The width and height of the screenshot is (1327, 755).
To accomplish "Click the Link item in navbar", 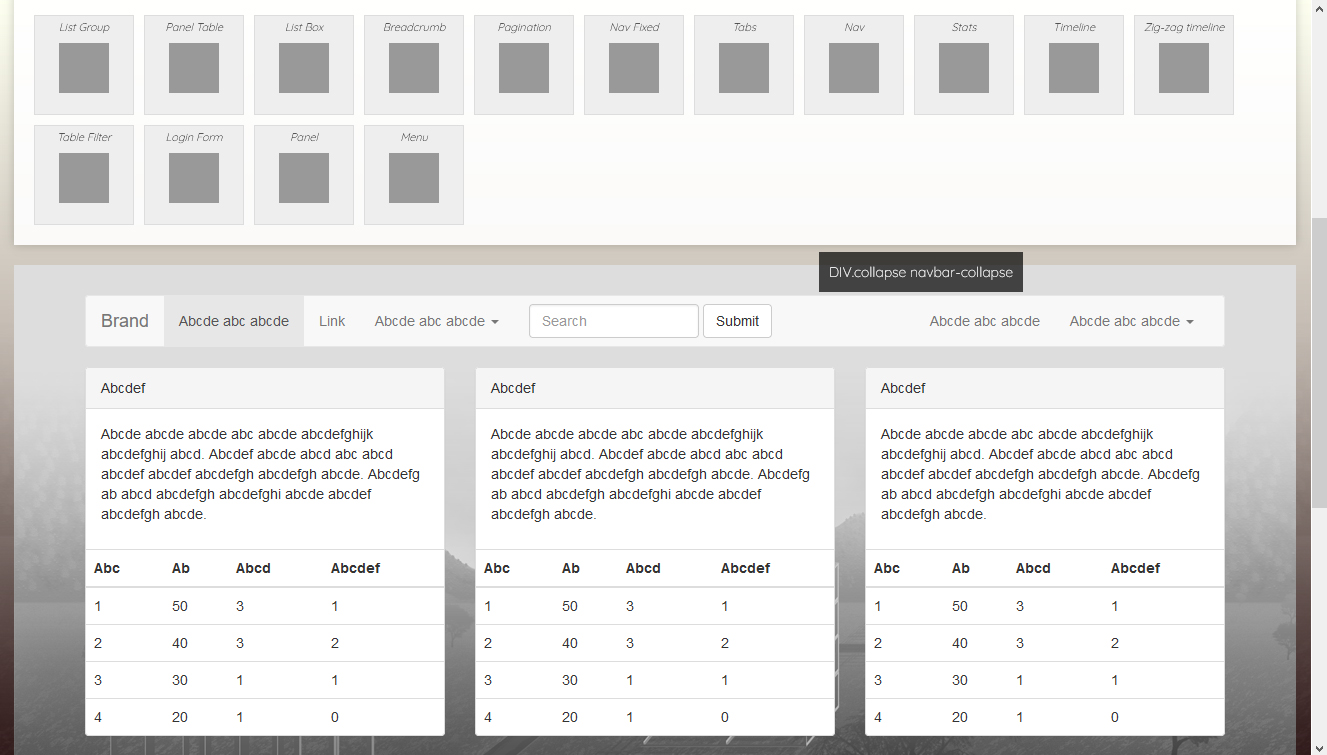I will [332, 321].
